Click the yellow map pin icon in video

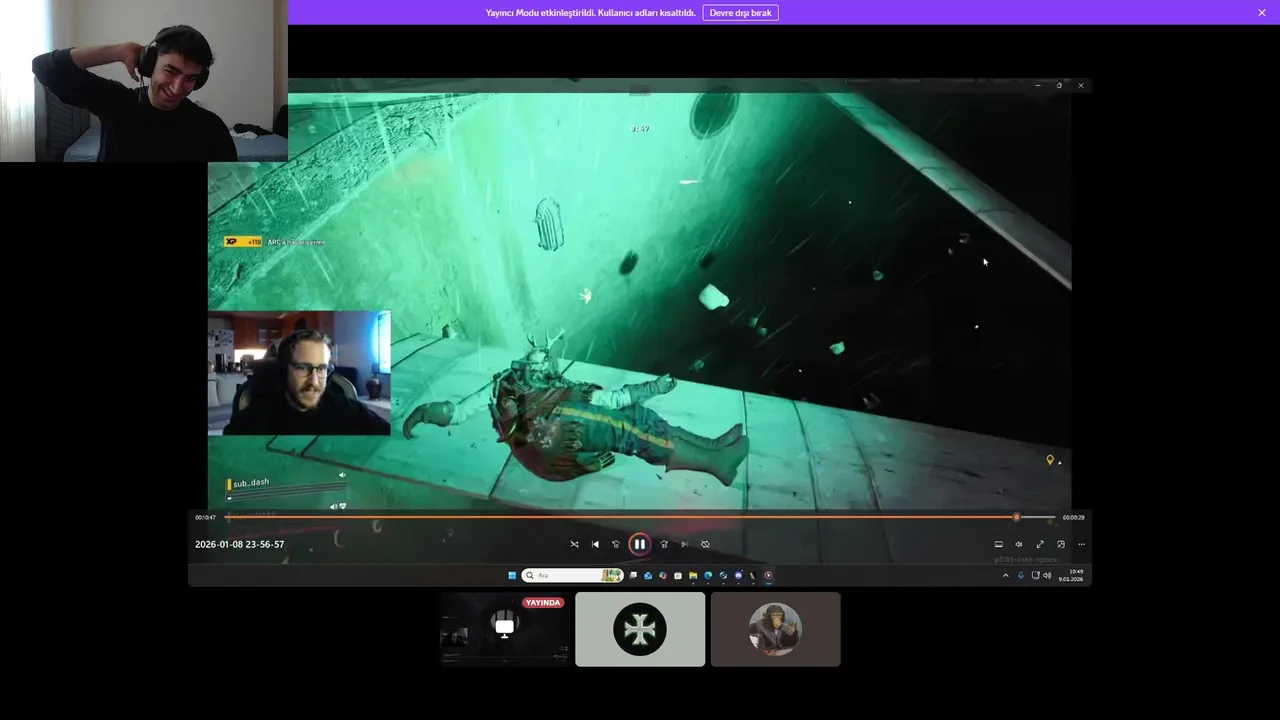click(1050, 460)
